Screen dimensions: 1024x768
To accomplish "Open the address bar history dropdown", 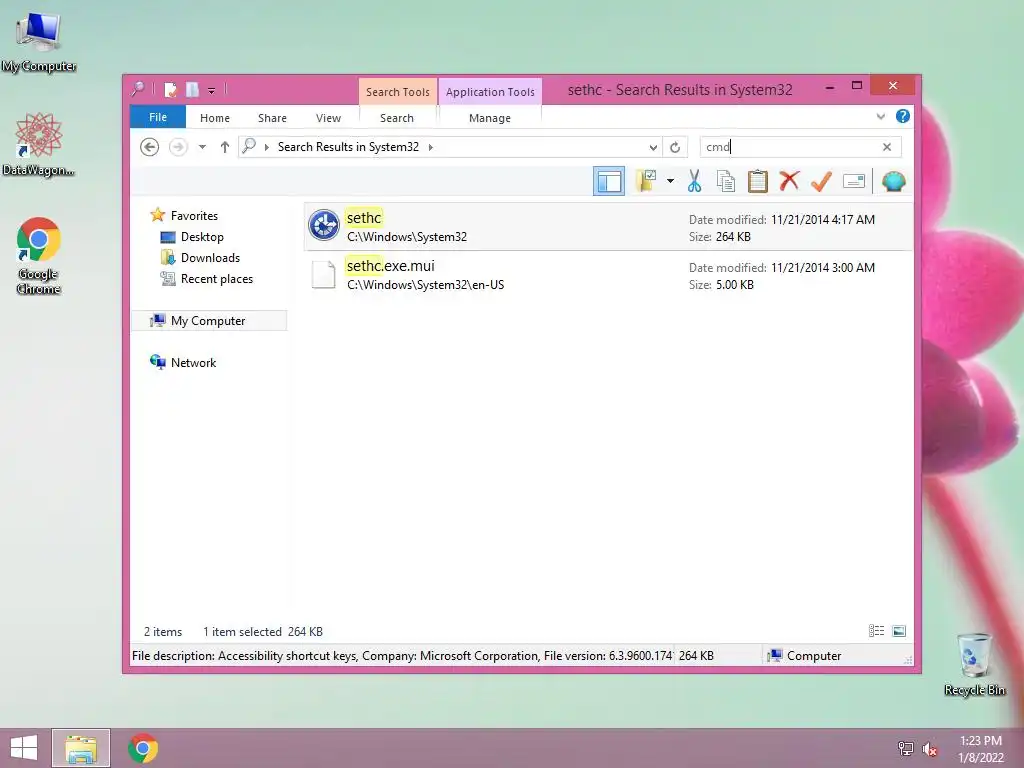I will pyautogui.click(x=653, y=148).
